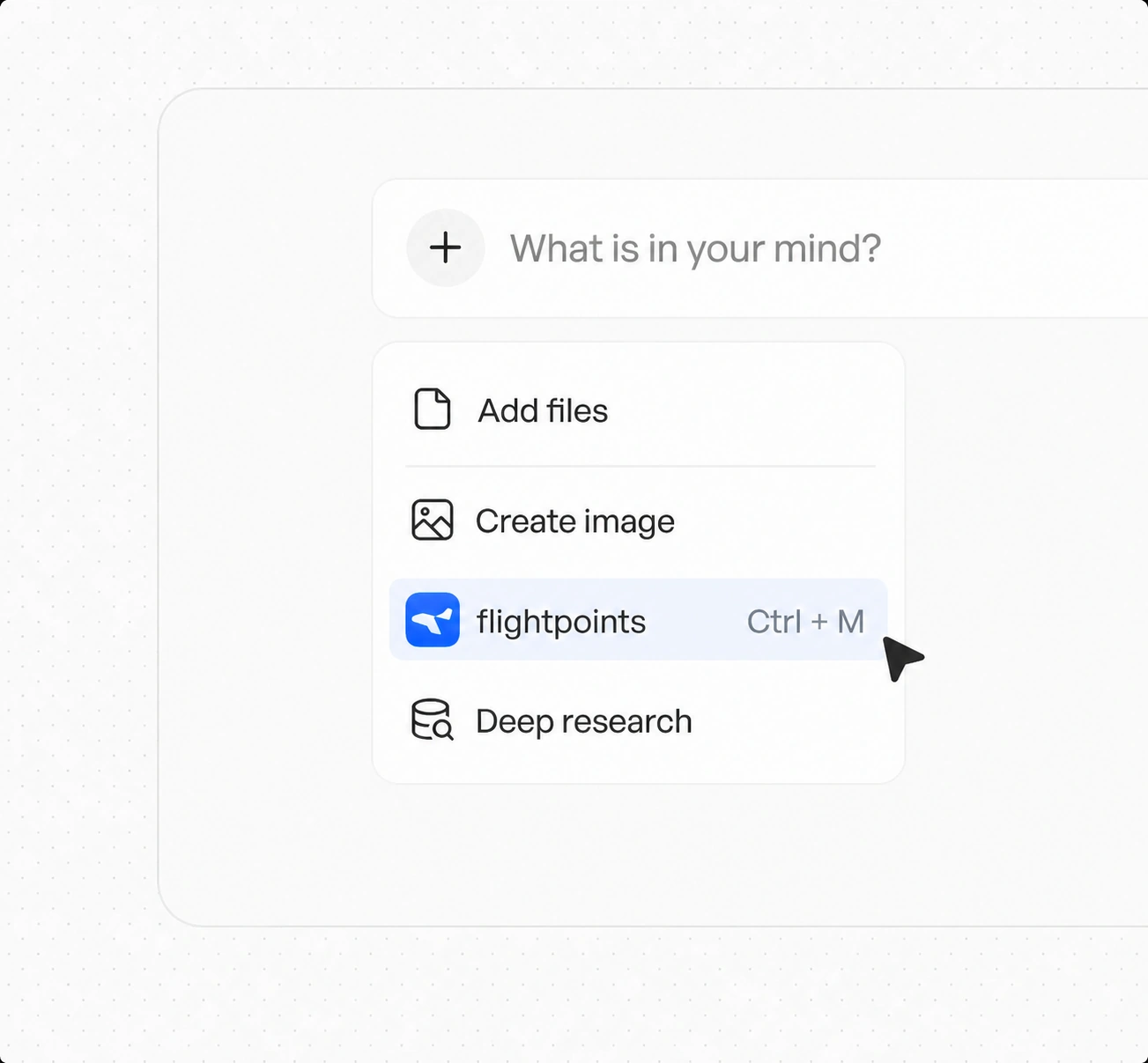The image size is (1148, 1063).
Task: Click the blue flightpoints airplane icon
Action: pyautogui.click(x=433, y=620)
